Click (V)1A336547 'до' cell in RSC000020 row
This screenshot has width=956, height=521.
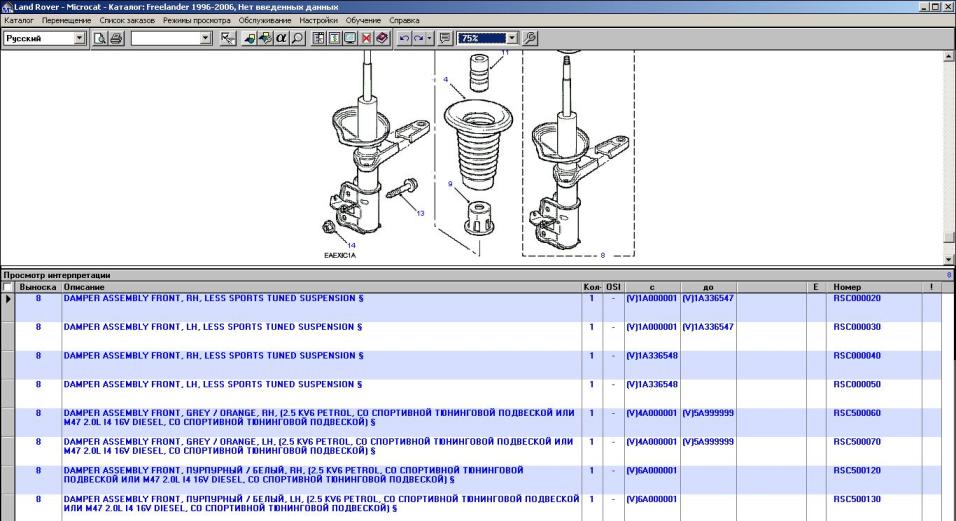tap(707, 298)
